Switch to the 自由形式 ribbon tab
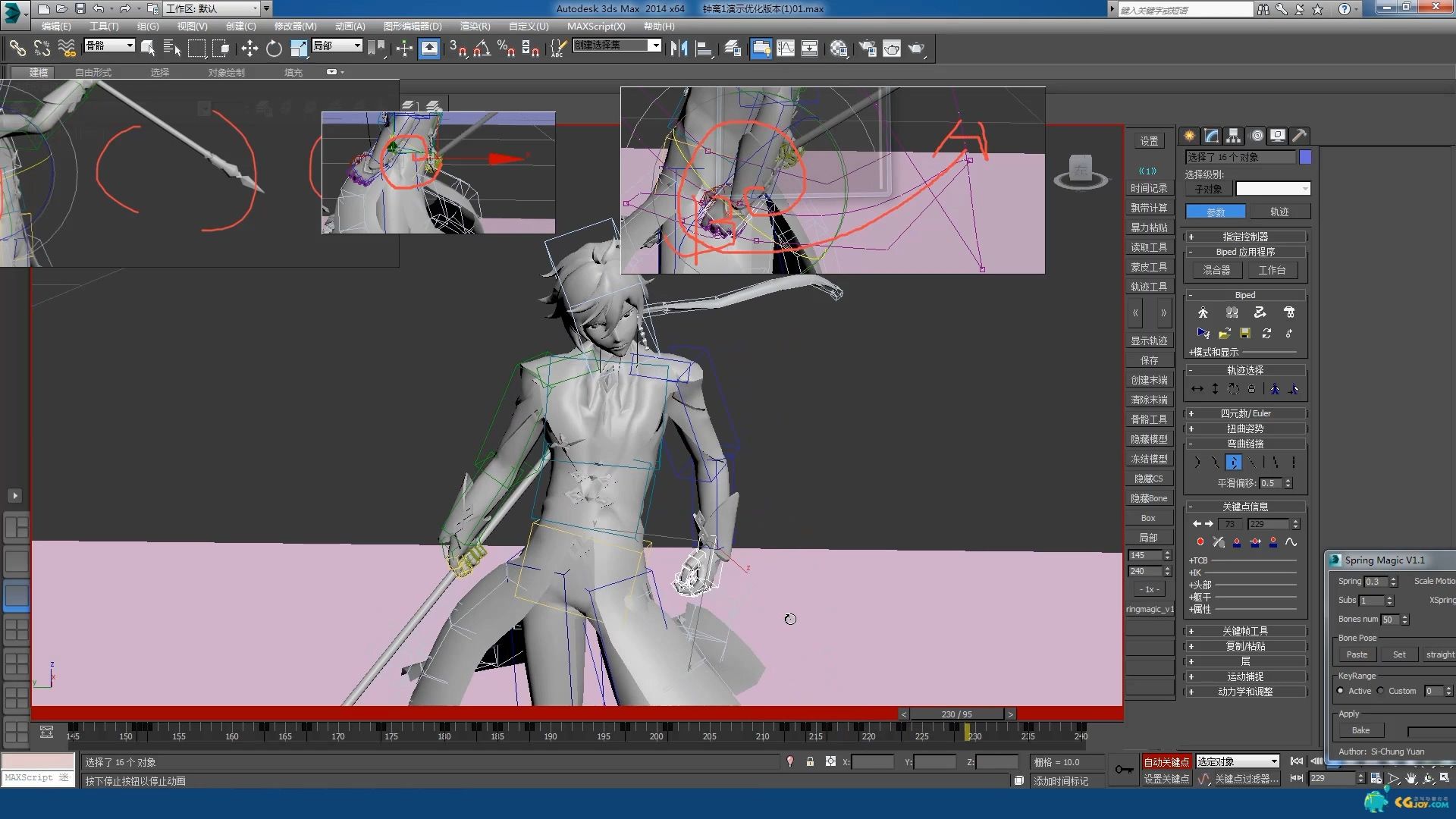 coord(93,72)
